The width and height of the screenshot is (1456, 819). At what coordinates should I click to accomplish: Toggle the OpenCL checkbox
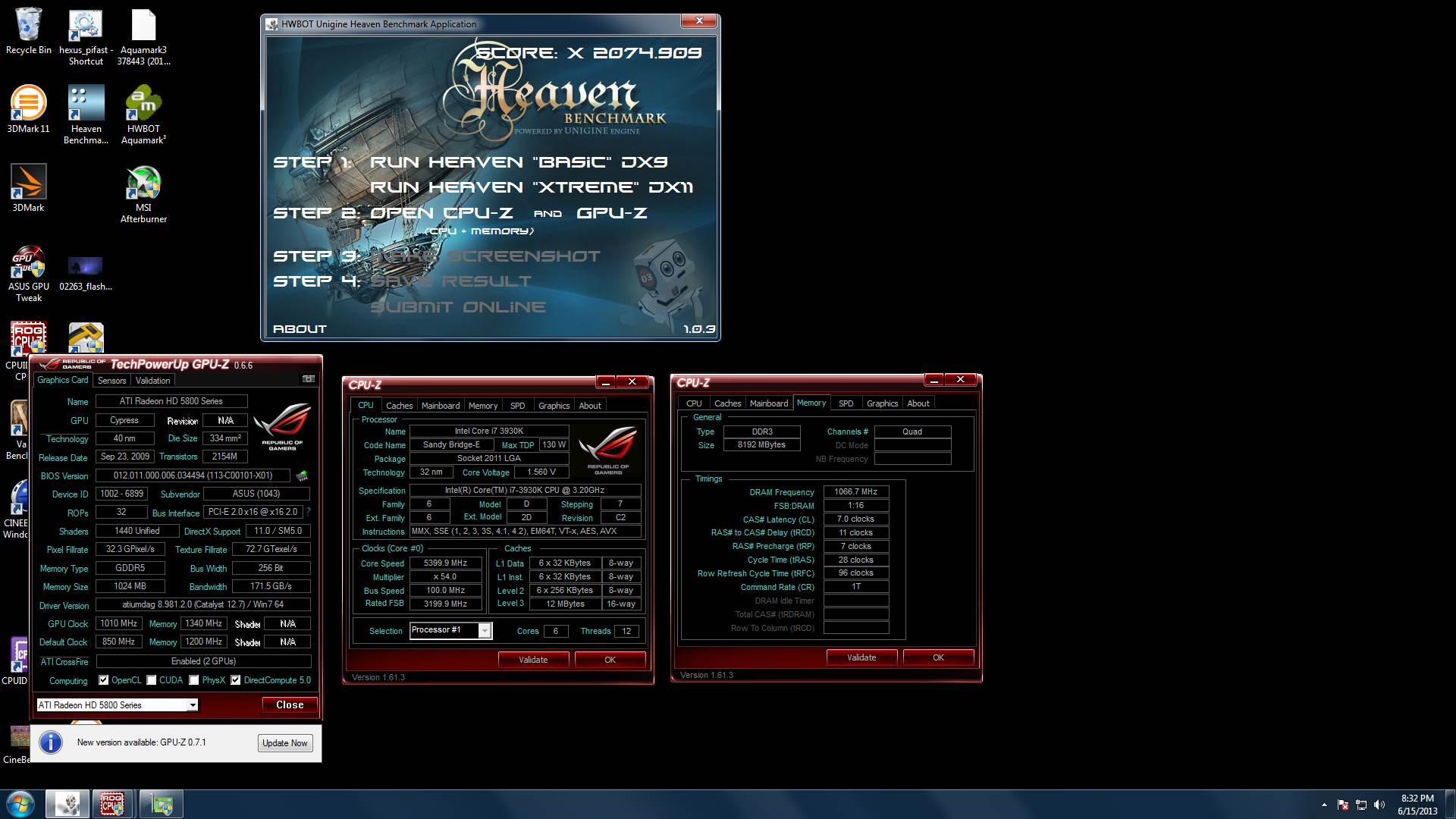tap(103, 680)
